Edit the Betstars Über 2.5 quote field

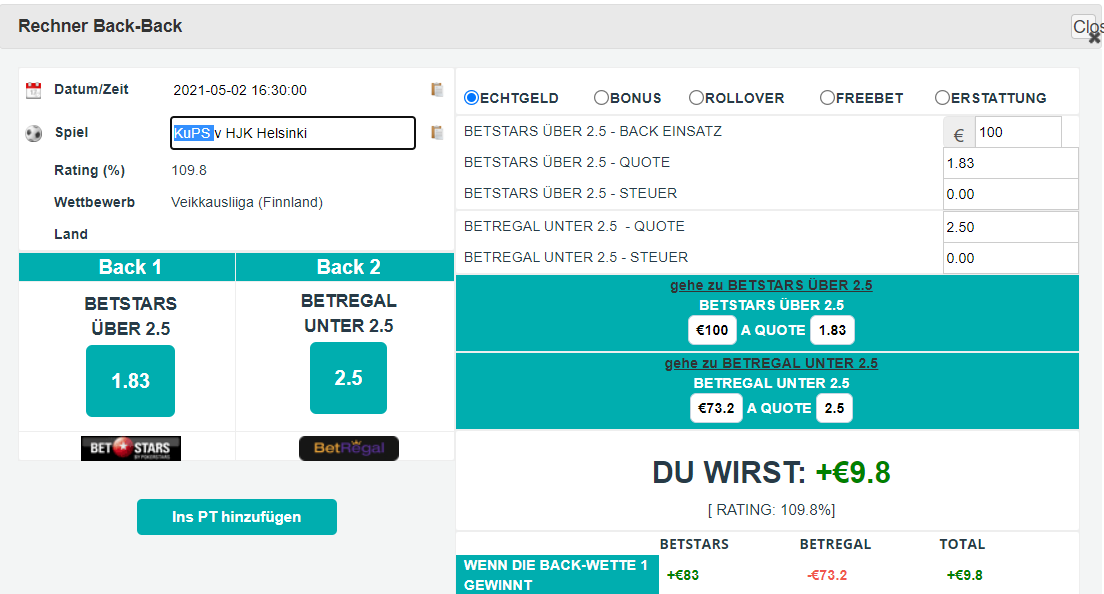pos(1010,163)
